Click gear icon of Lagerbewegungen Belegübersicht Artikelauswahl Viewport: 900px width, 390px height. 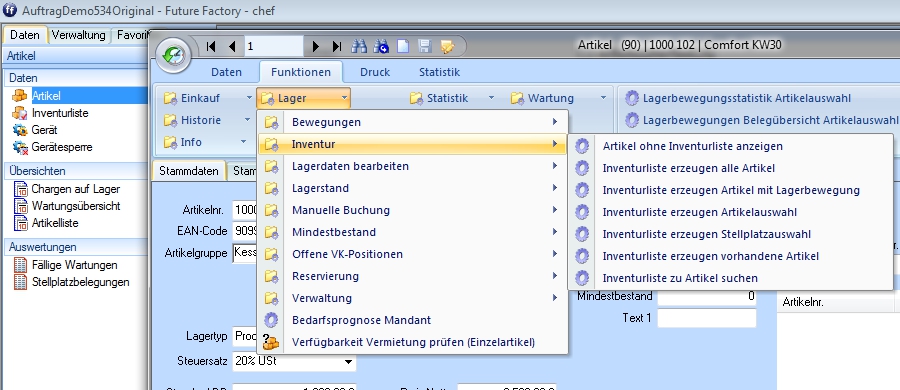pos(631,120)
